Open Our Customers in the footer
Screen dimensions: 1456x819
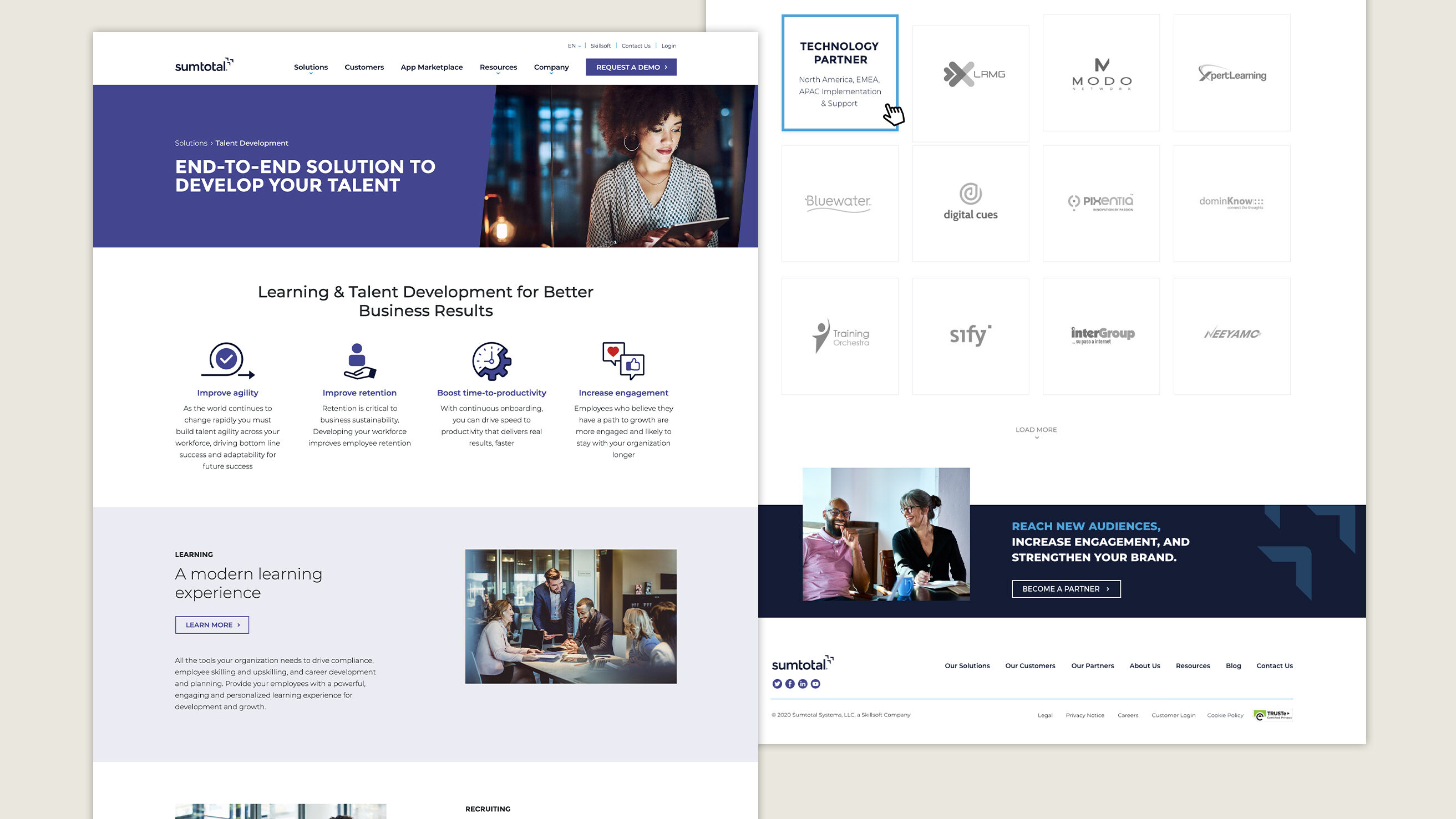pyautogui.click(x=1030, y=666)
